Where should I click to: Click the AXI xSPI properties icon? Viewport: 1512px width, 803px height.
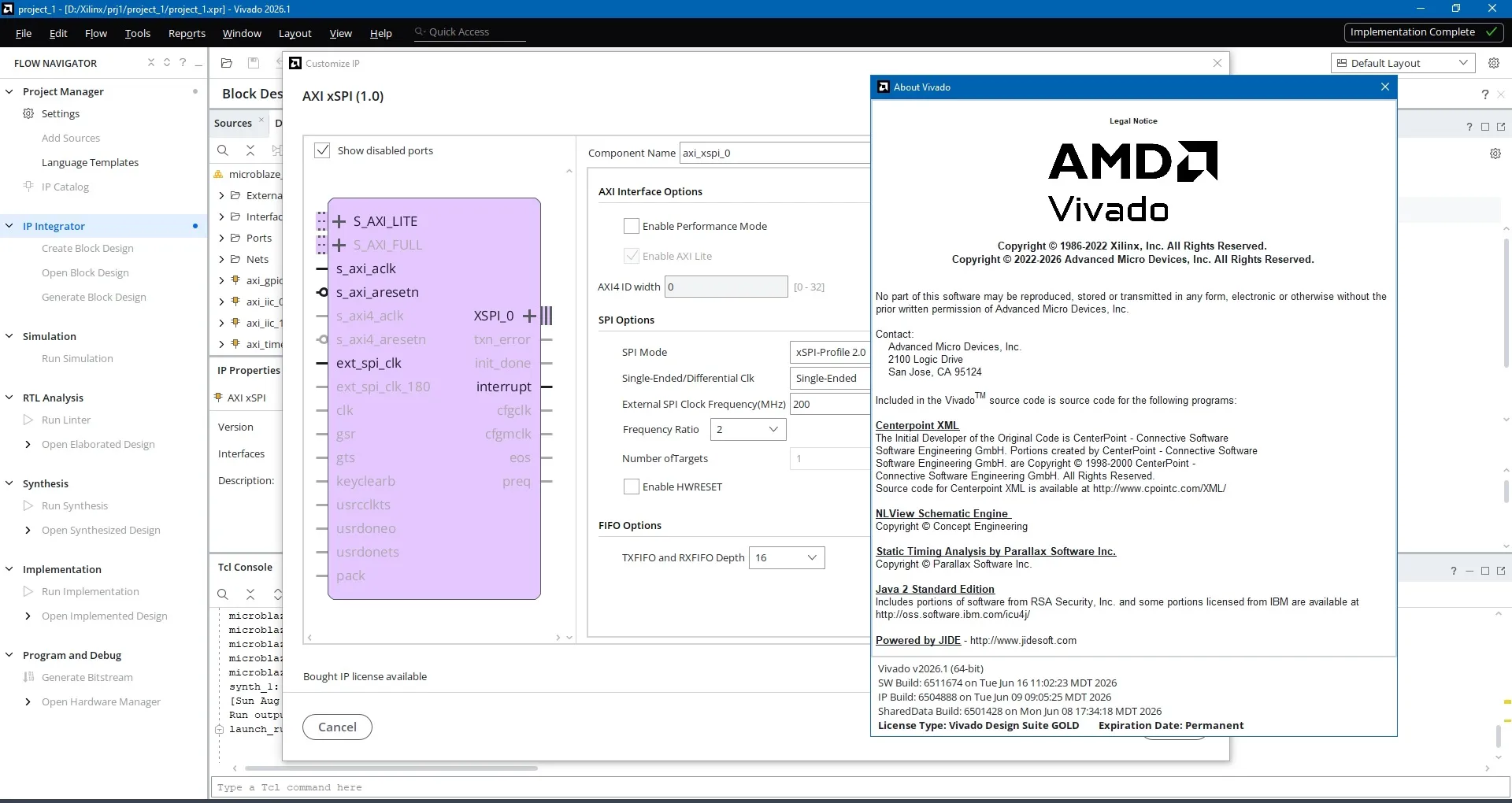[x=219, y=398]
